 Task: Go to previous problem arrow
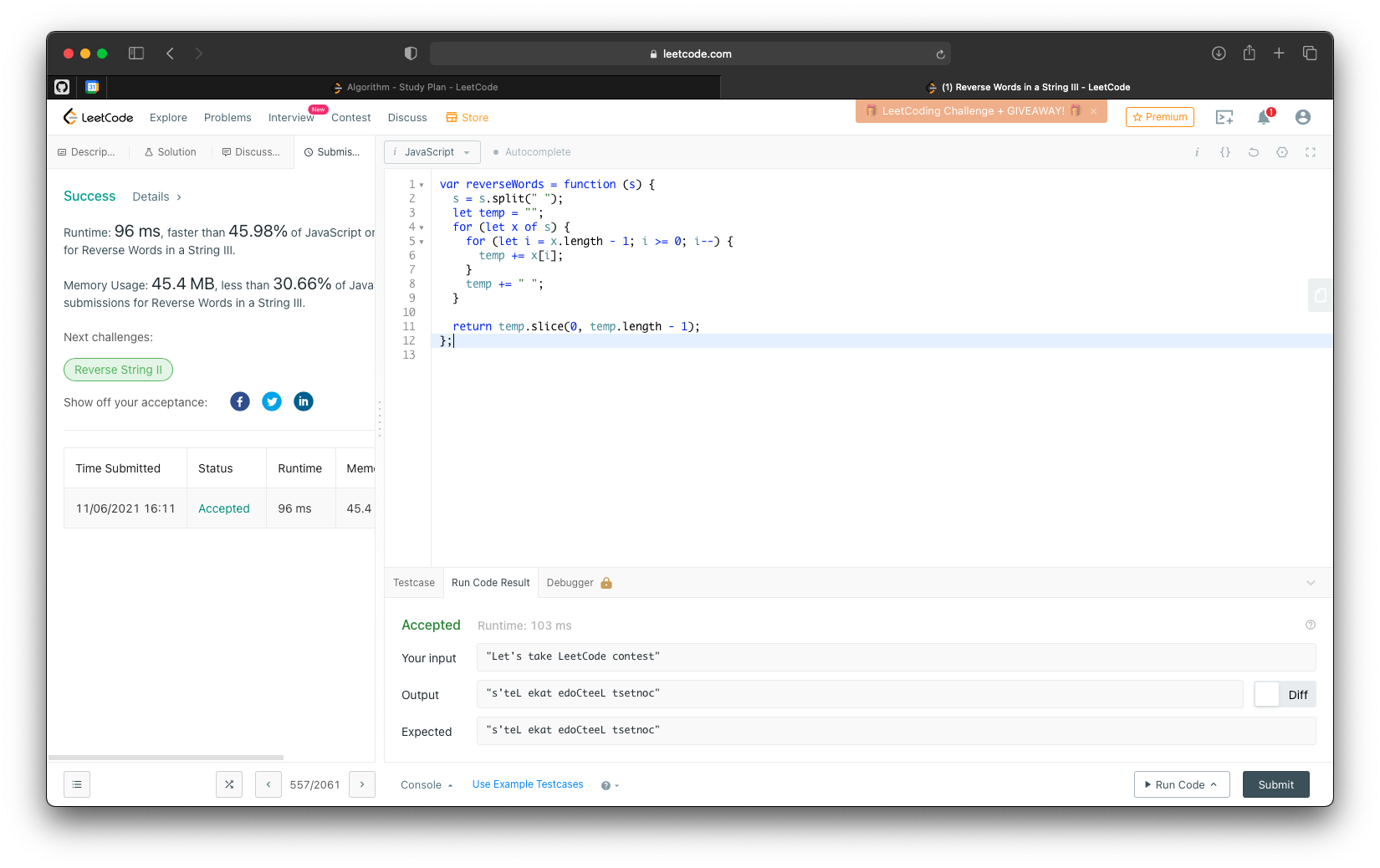[x=268, y=784]
